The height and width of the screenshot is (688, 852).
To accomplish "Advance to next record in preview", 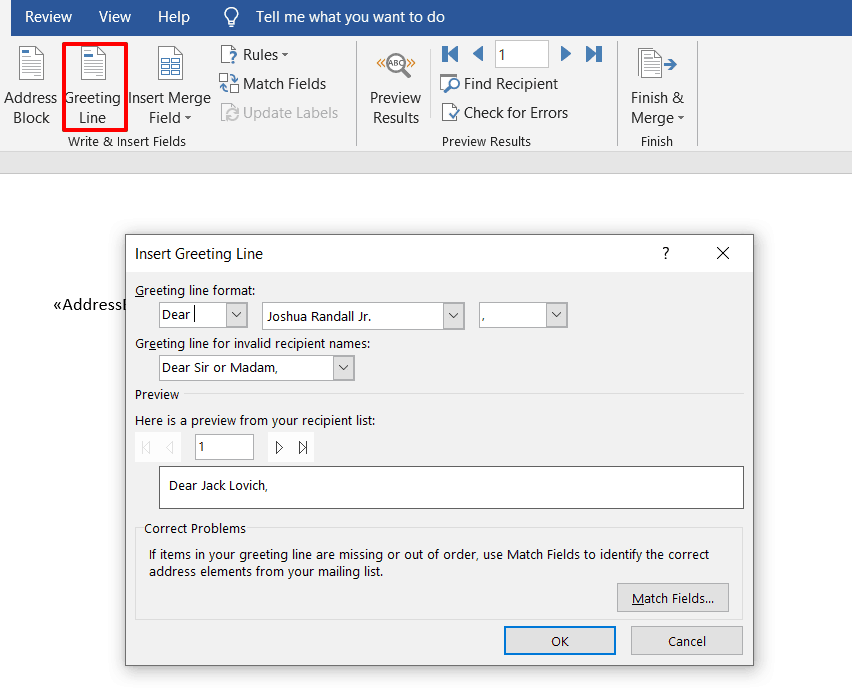I will click(x=566, y=54).
